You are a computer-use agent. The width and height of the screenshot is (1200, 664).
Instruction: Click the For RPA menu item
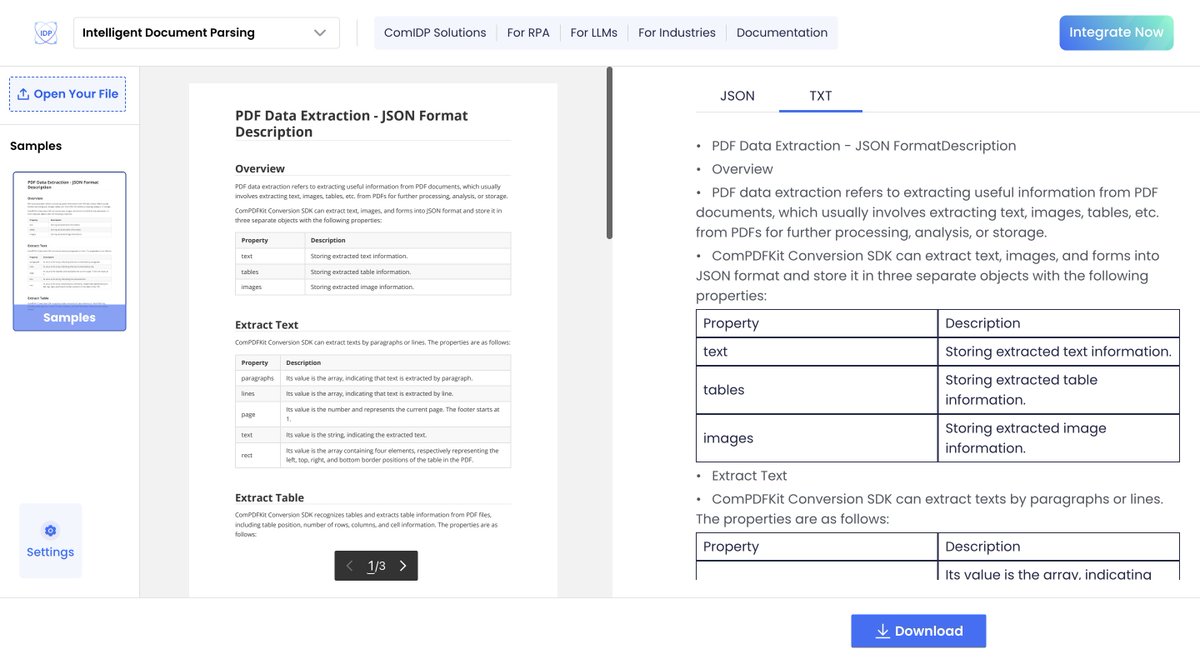(x=528, y=32)
